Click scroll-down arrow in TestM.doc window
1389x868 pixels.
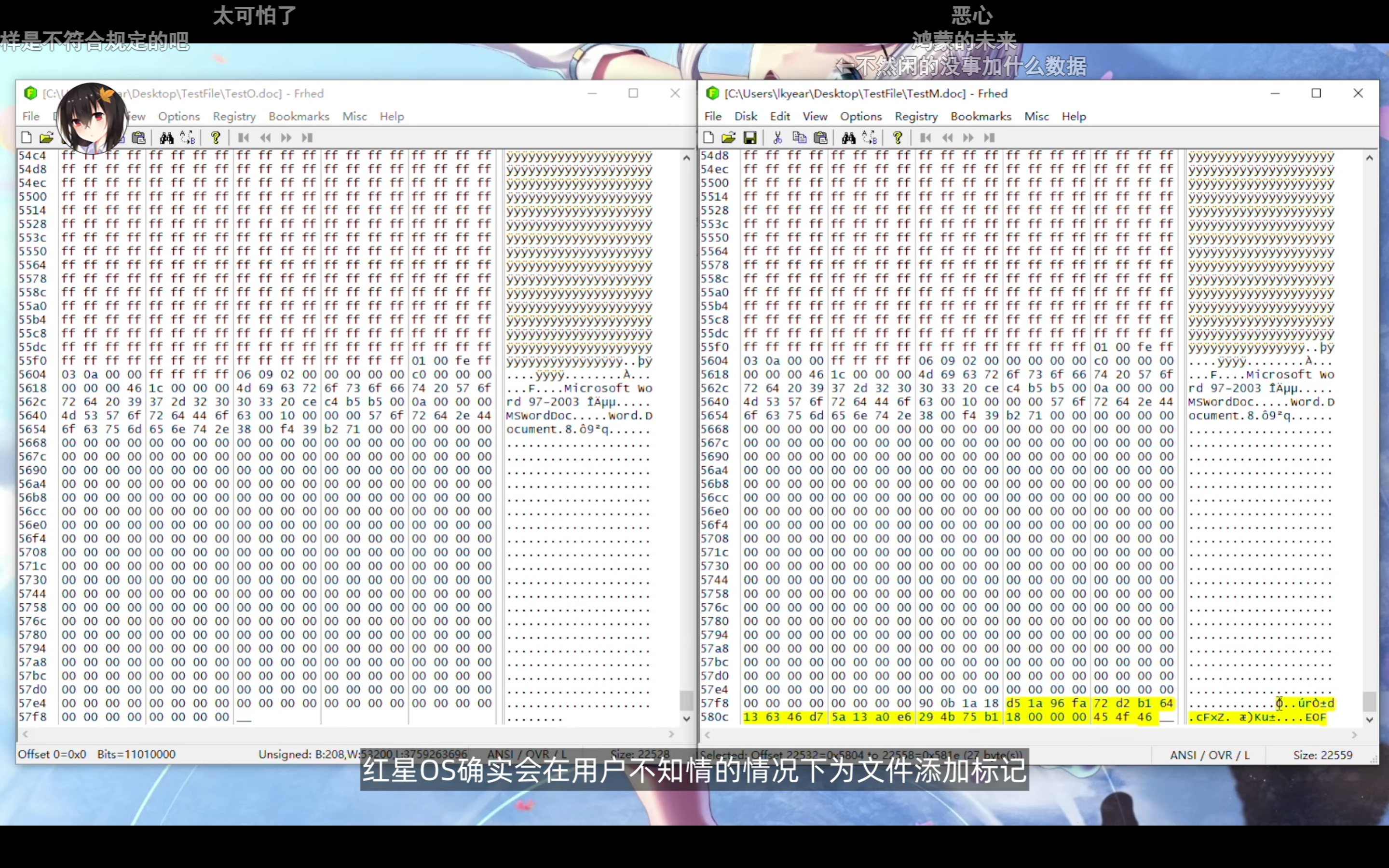(1370, 719)
